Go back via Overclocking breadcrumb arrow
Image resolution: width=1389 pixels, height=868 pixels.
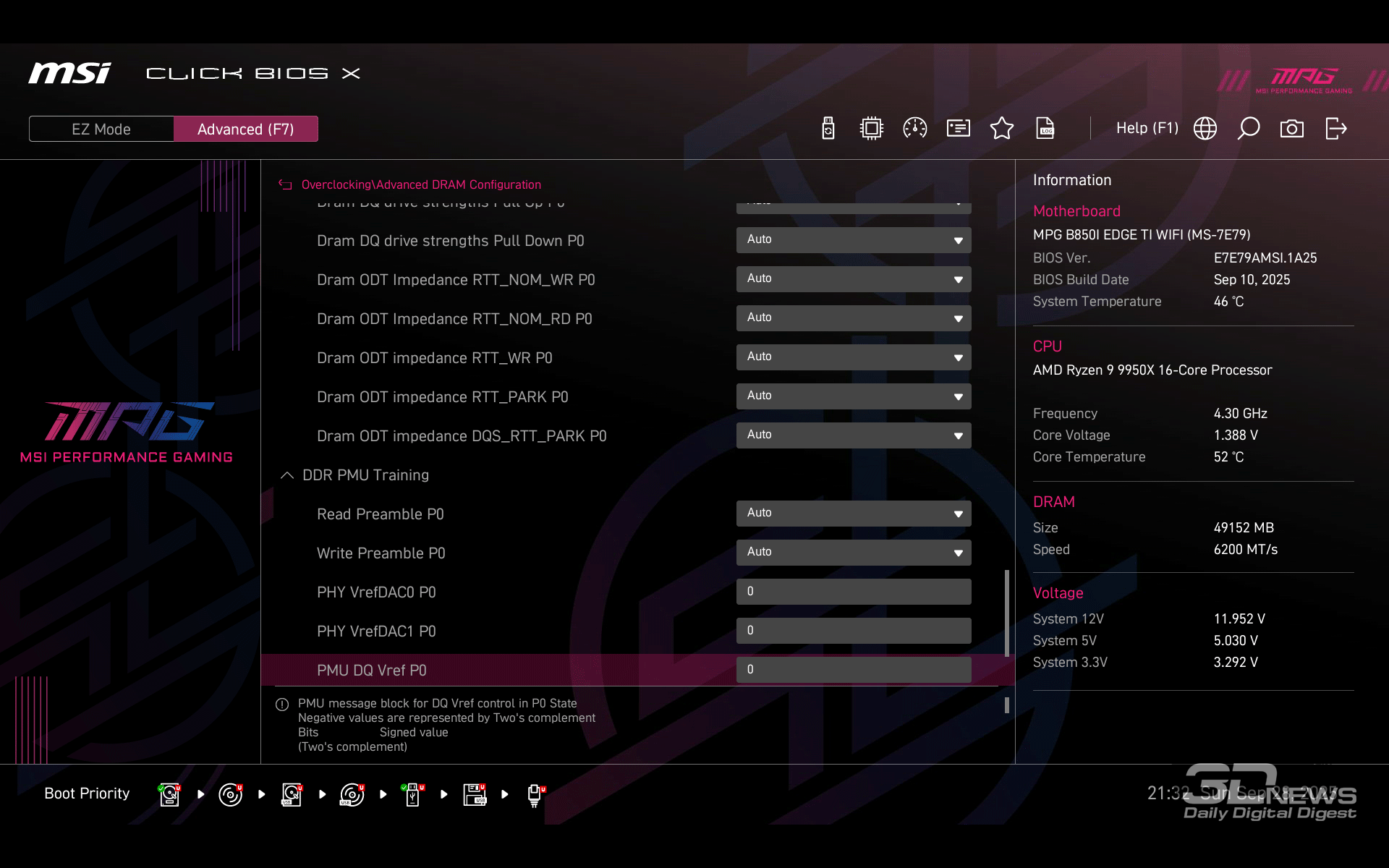pyautogui.click(x=285, y=184)
